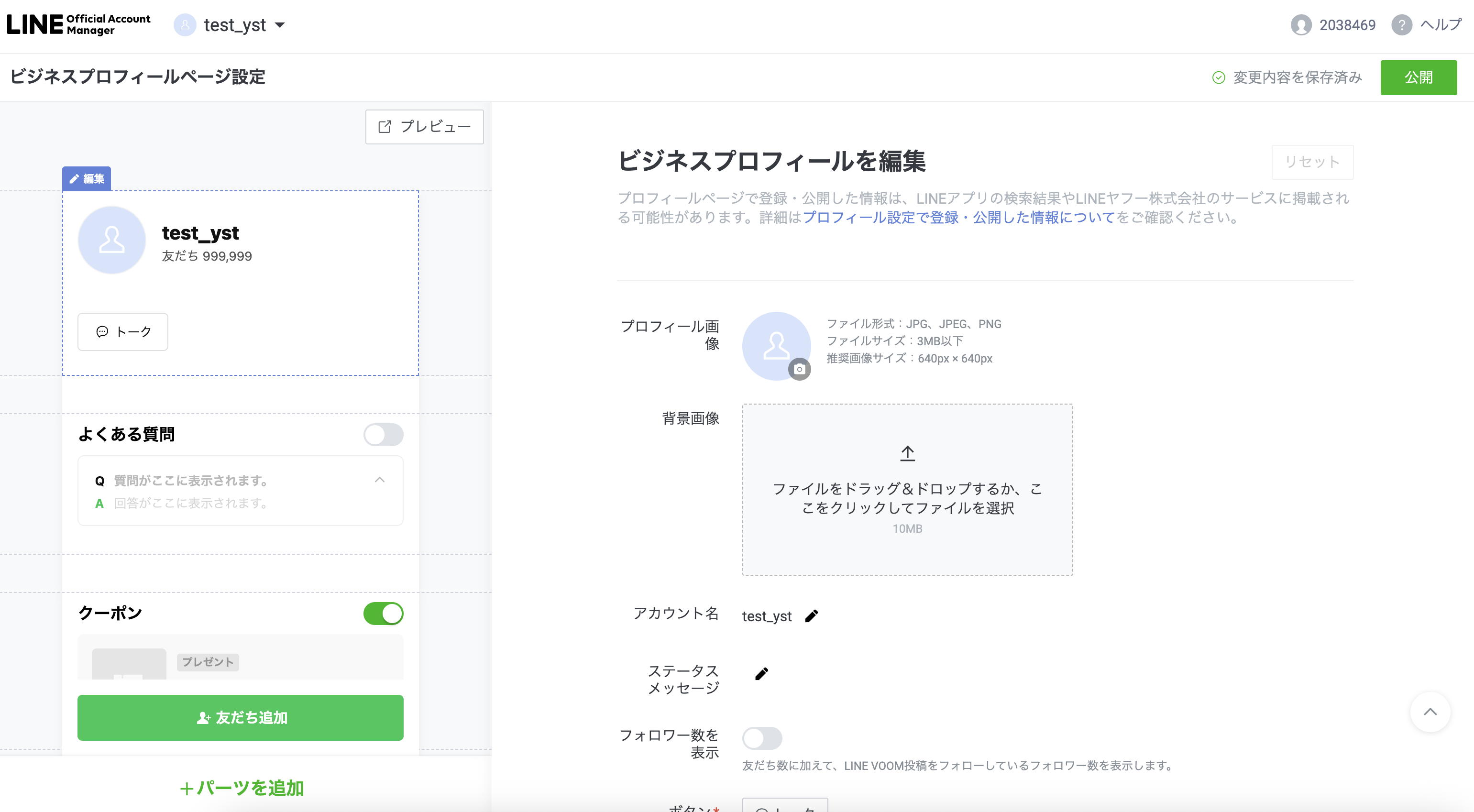Screen dimensions: 1474x812
Task: Disable the クーポン coupon toggle
Action: [x=384, y=614]
